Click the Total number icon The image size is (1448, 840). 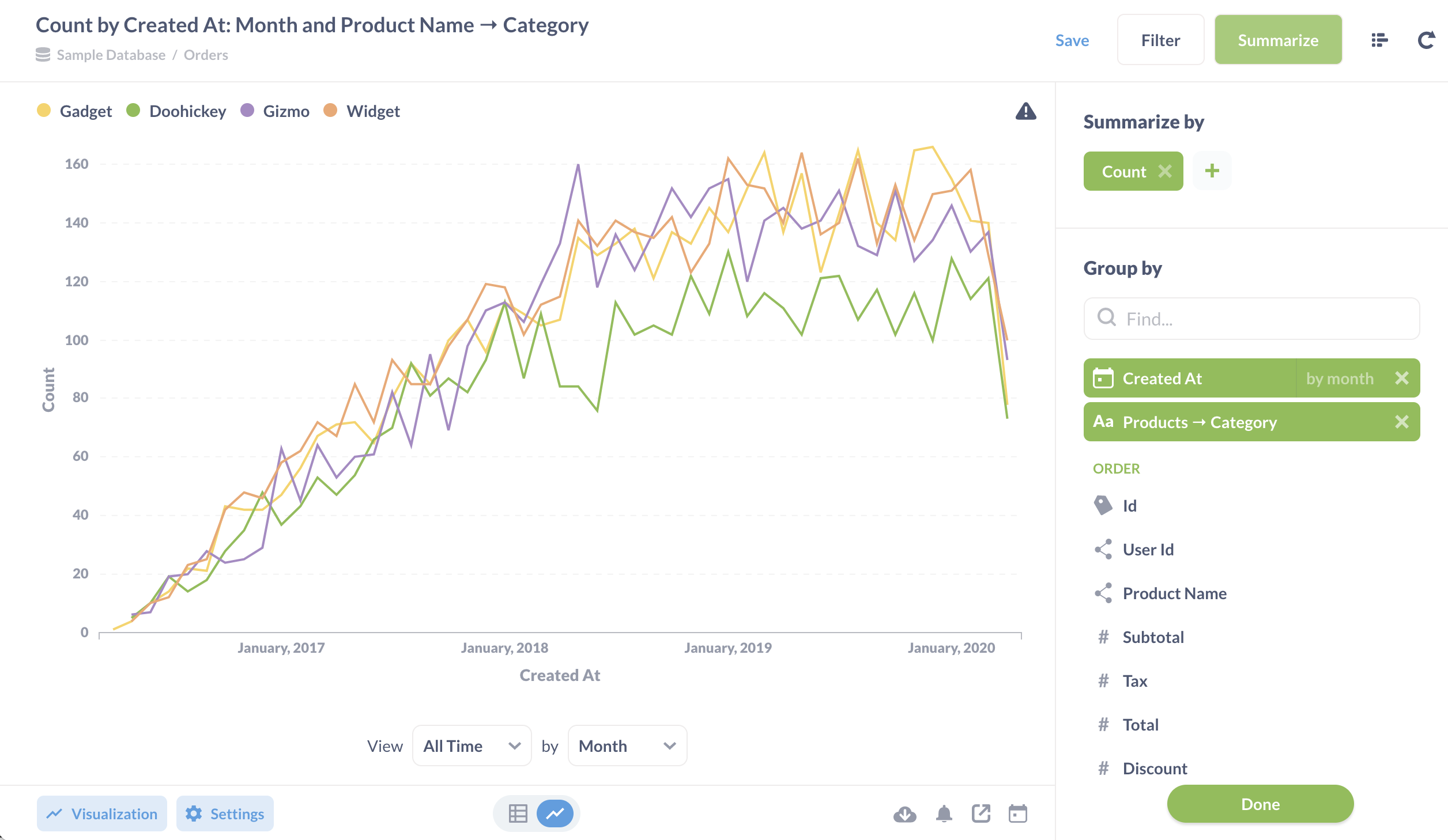tap(1103, 724)
